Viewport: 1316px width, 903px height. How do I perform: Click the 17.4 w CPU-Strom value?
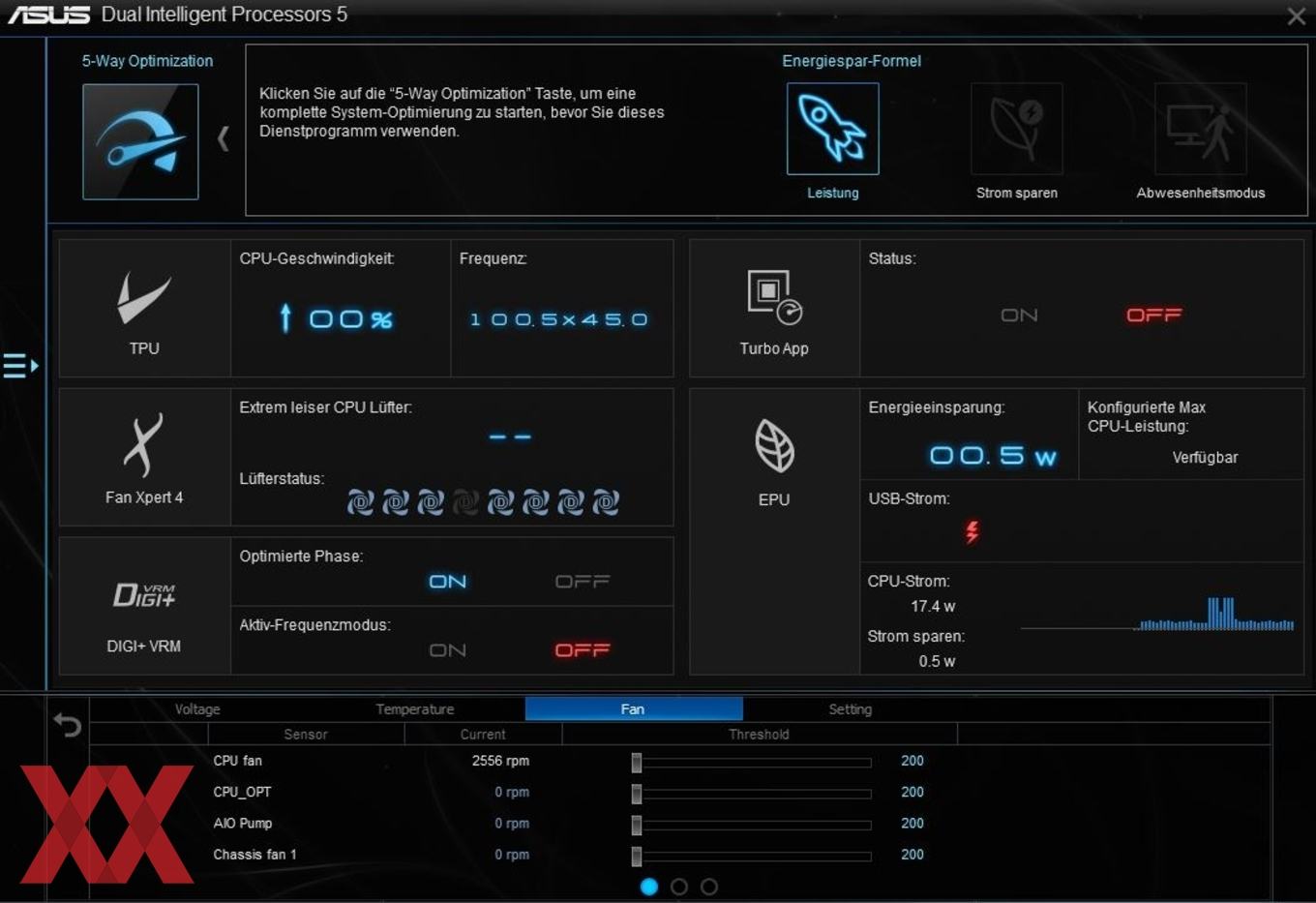[x=933, y=606]
